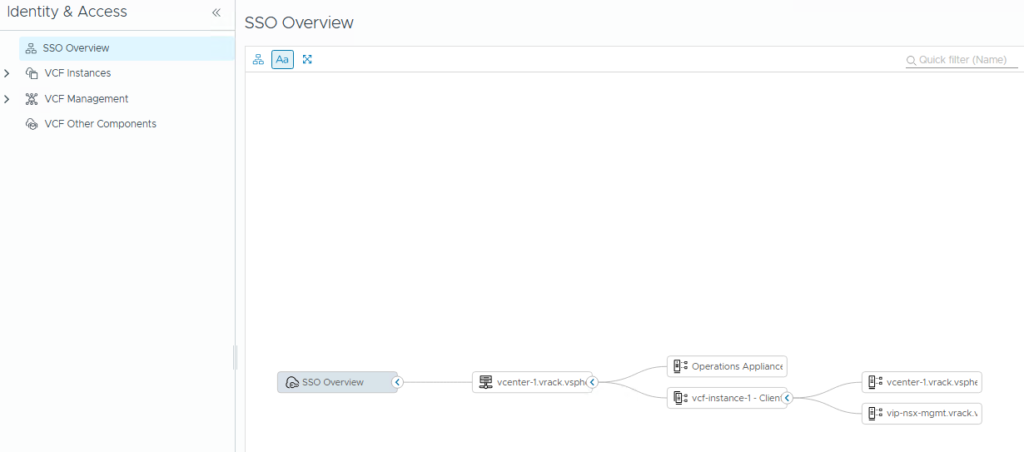This screenshot has height=452, width=1024.
Task: Click the fit-to-screen icon in toolbar
Action: coord(307,60)
